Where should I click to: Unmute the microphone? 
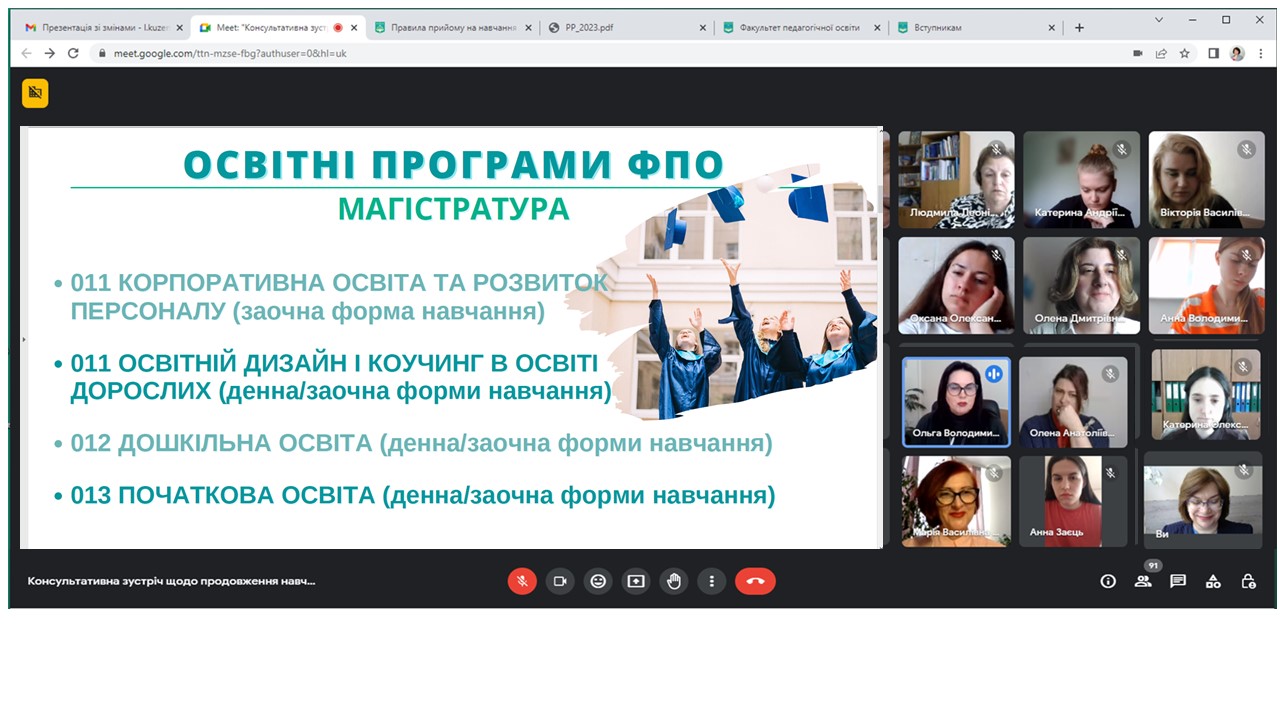click(522, 581)
